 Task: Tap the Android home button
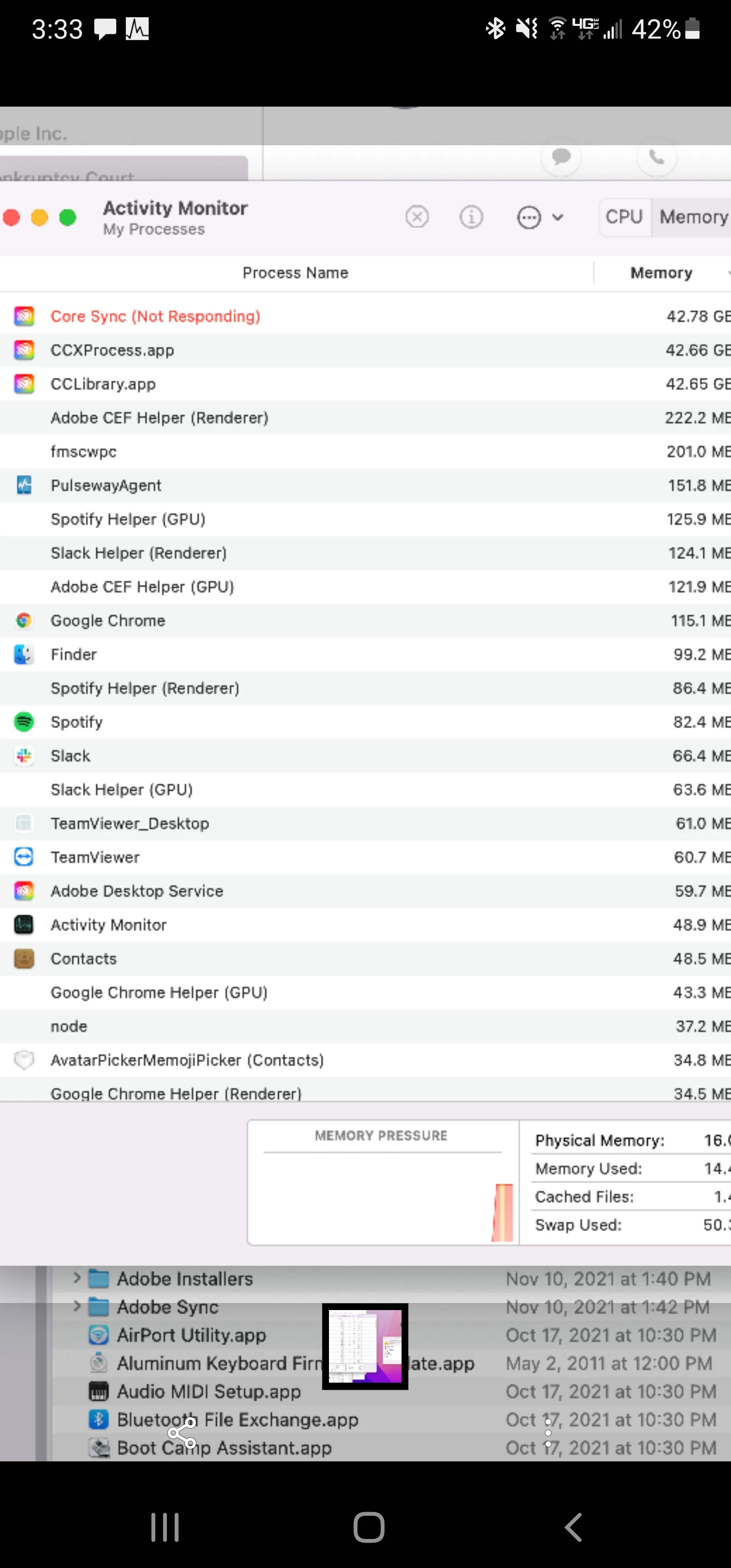point(369,1526)
